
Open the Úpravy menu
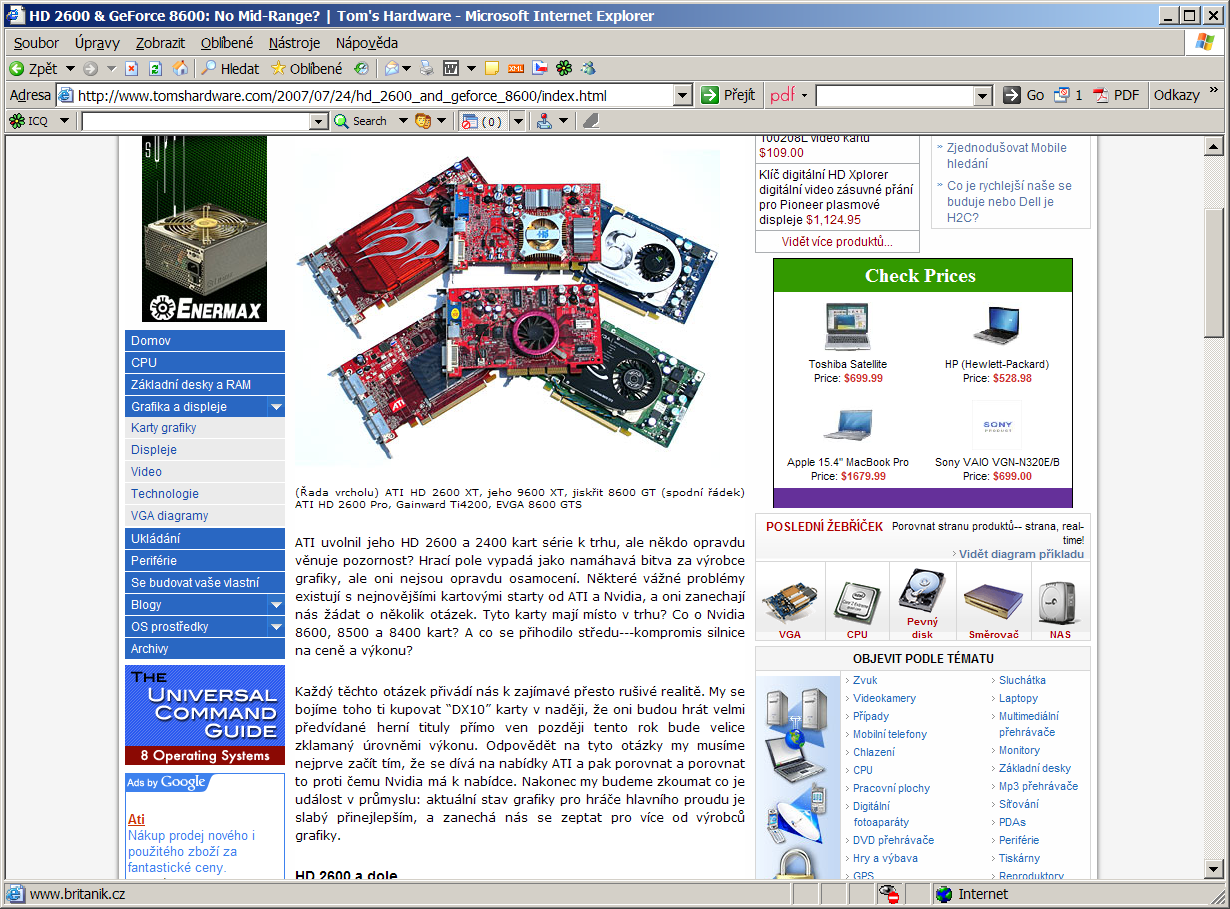point(97,43)
